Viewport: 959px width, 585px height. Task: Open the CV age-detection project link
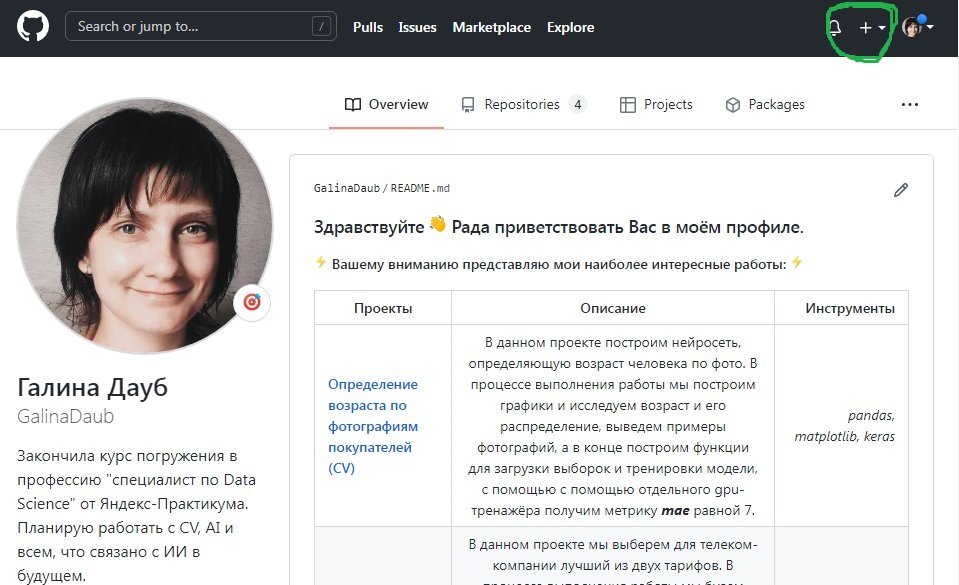375,427
